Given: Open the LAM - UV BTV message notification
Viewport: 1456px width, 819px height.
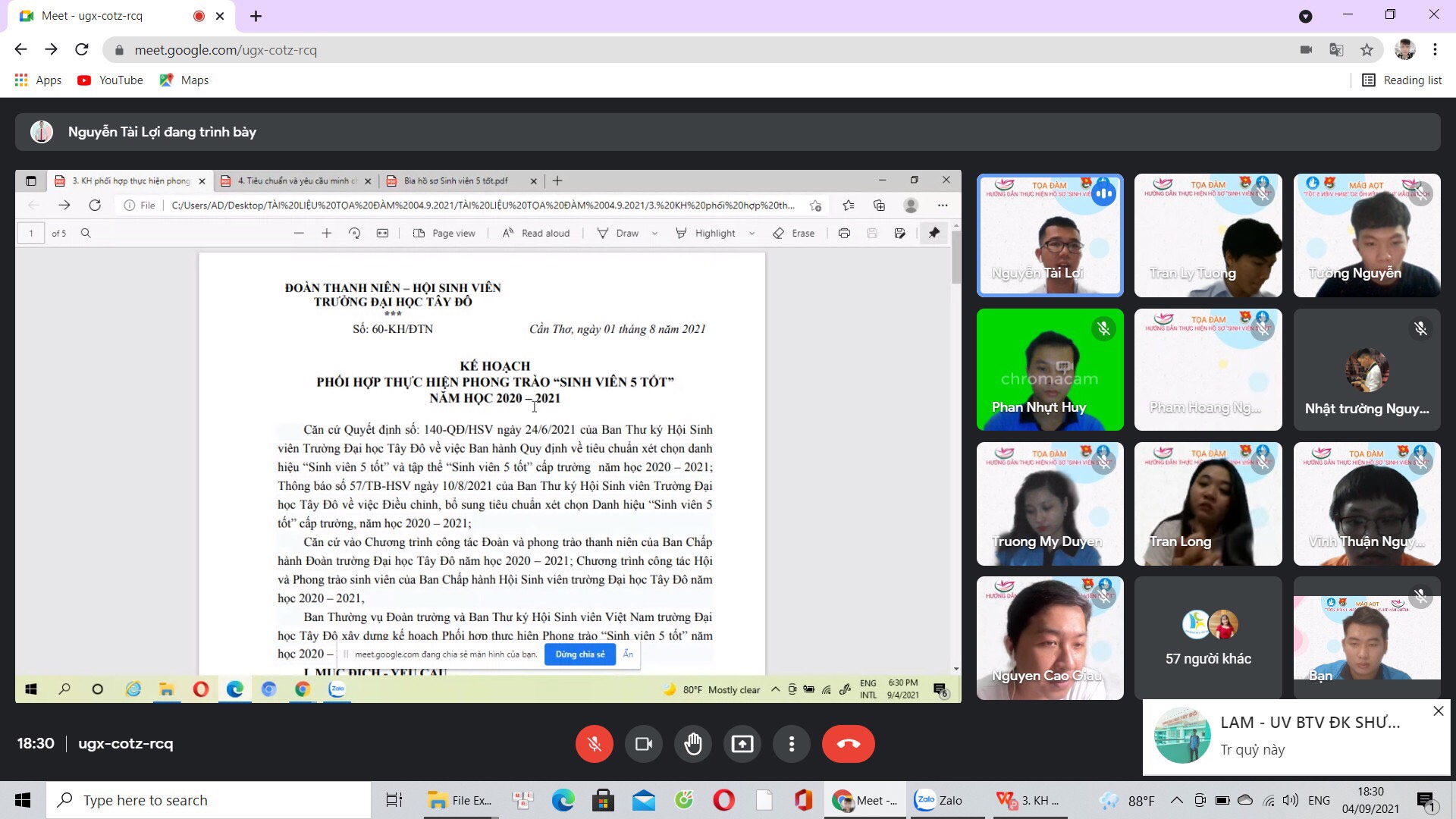Looking at the screenshot, I should pyautogui.click(x=1297, y=737).
